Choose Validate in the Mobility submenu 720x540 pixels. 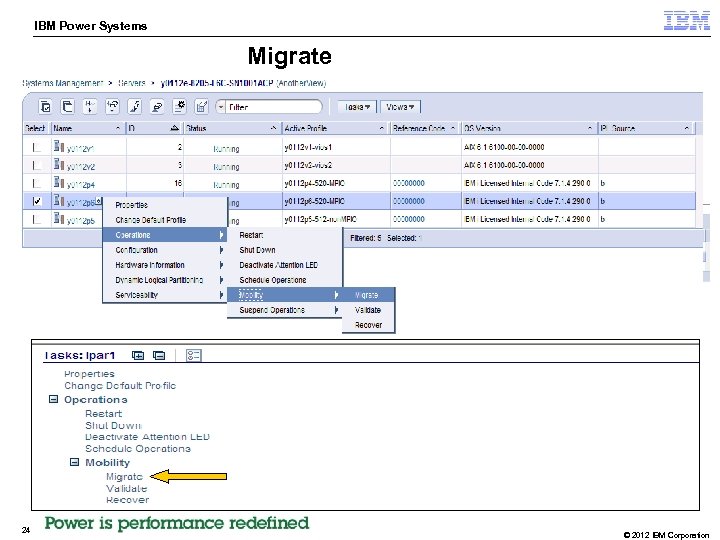click(368, 310)
